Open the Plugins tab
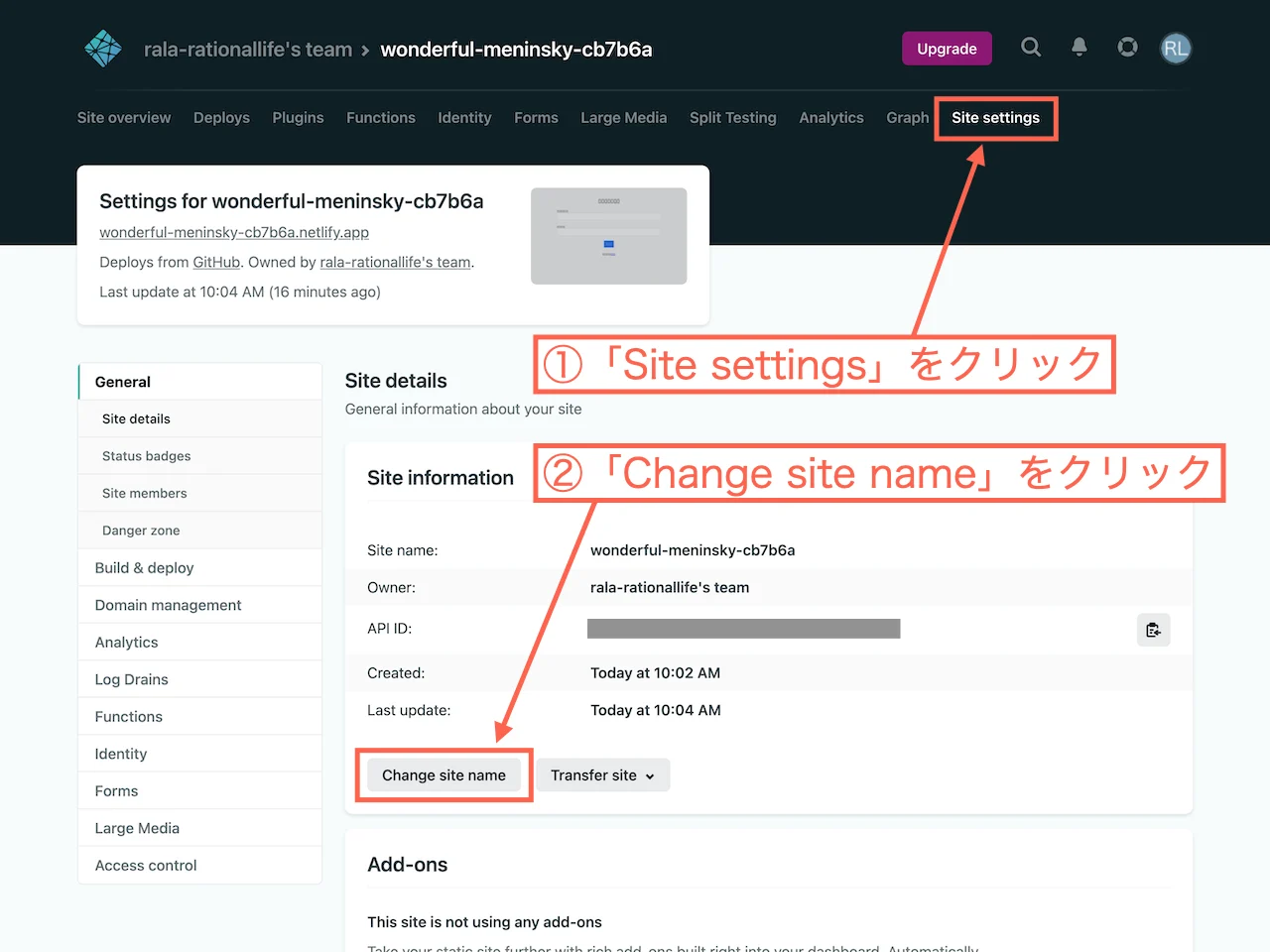The height and width of the screenshot is (952, 1270). click(x=298, y=117)
